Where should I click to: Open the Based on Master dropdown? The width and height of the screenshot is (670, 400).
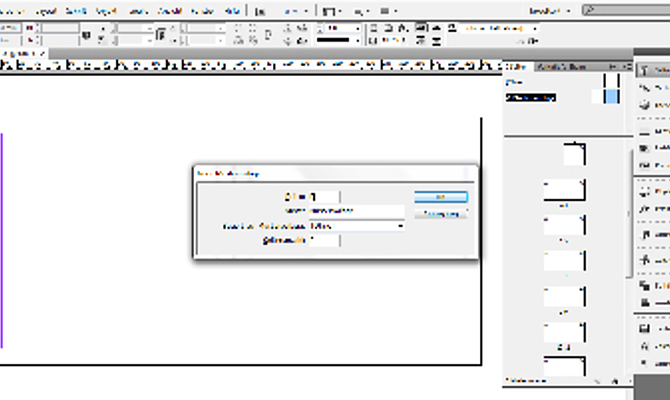(x=357, y=226)
